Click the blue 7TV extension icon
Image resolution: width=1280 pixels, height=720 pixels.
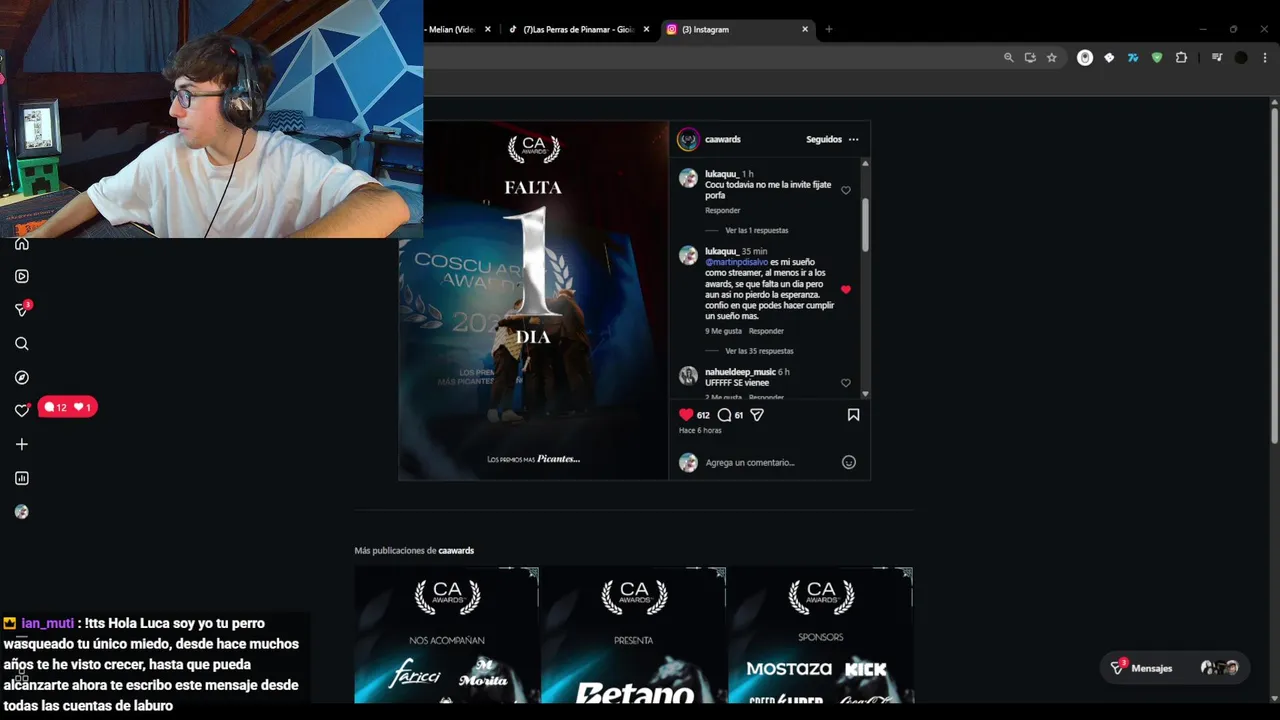pos(1133,58)
